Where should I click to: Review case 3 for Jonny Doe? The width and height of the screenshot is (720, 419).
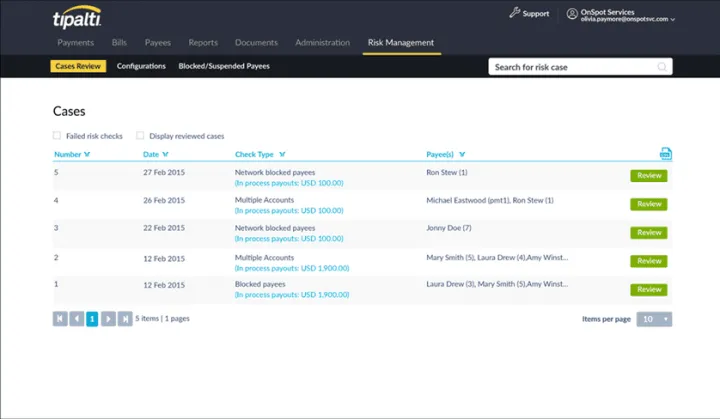point(648,233)
